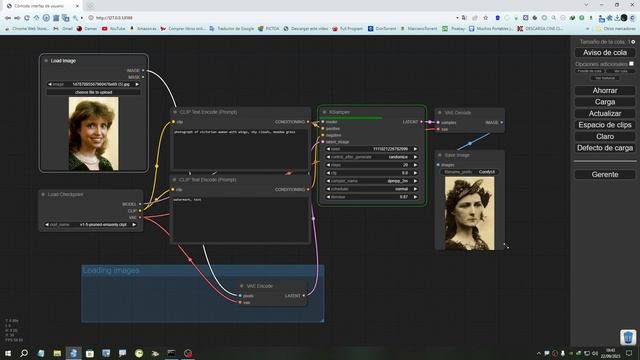This screenshot has height=360, width=640.
Task: Open the Traductor de Google bookmark
Action: click(231, 29)
